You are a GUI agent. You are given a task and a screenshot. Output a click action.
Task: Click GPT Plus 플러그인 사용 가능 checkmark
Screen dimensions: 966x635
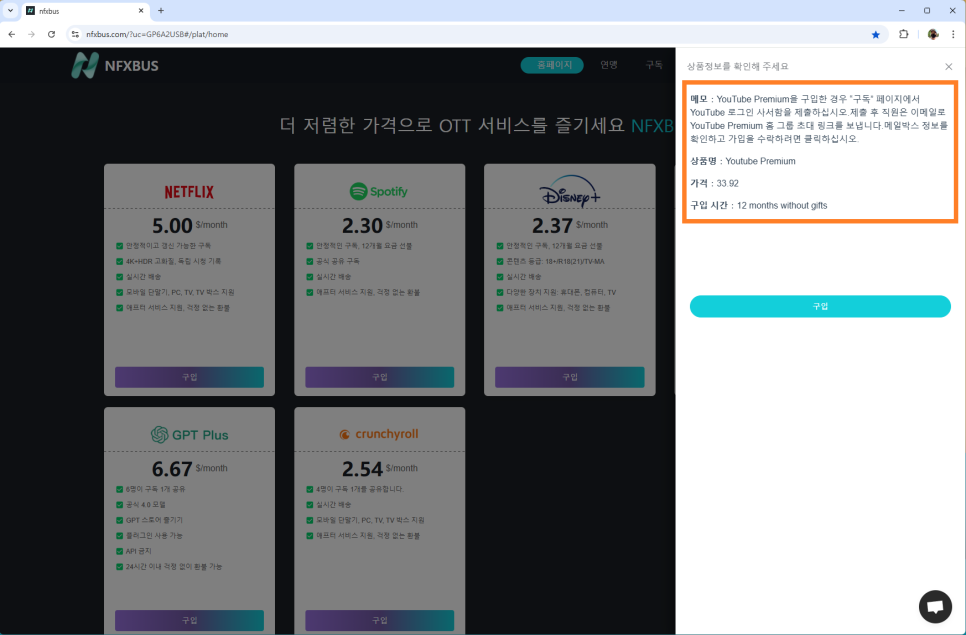pyautogui.click(x=120, y=535)
